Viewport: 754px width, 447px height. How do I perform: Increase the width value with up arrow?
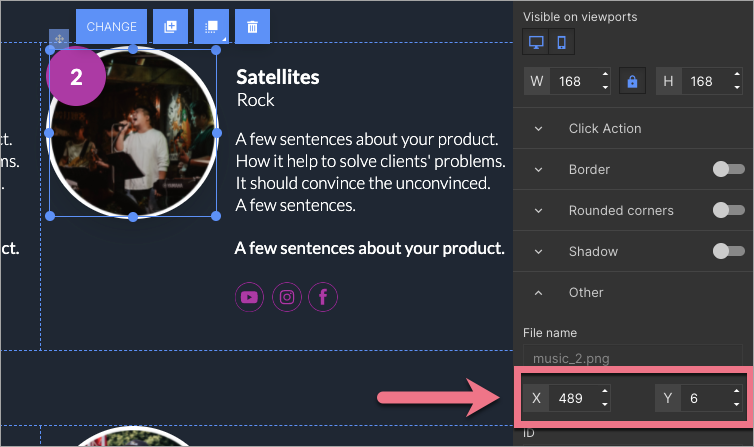[x=606, y=75]
